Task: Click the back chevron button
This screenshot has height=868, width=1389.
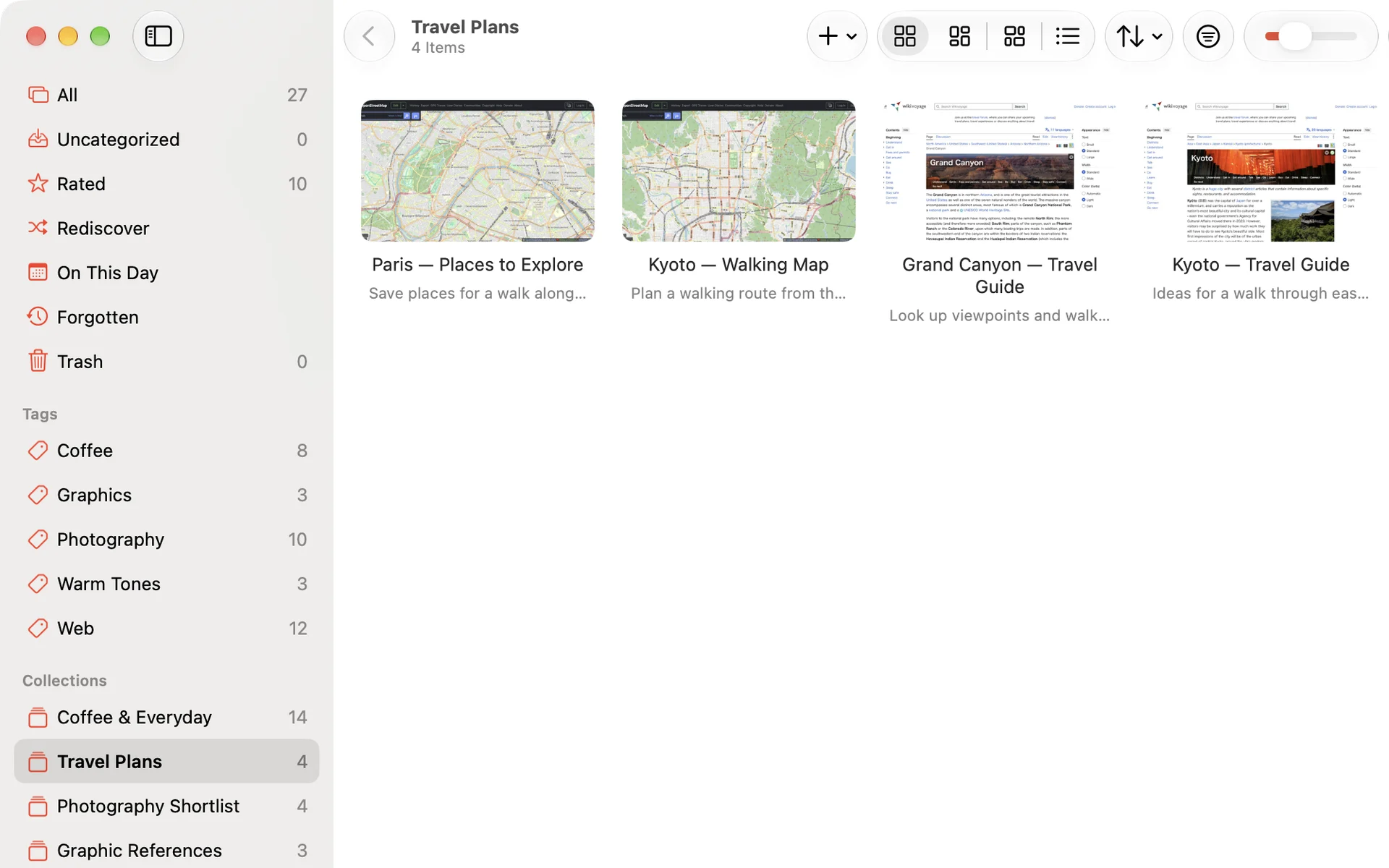Action: pyautogui.click(x=369, y=36)
